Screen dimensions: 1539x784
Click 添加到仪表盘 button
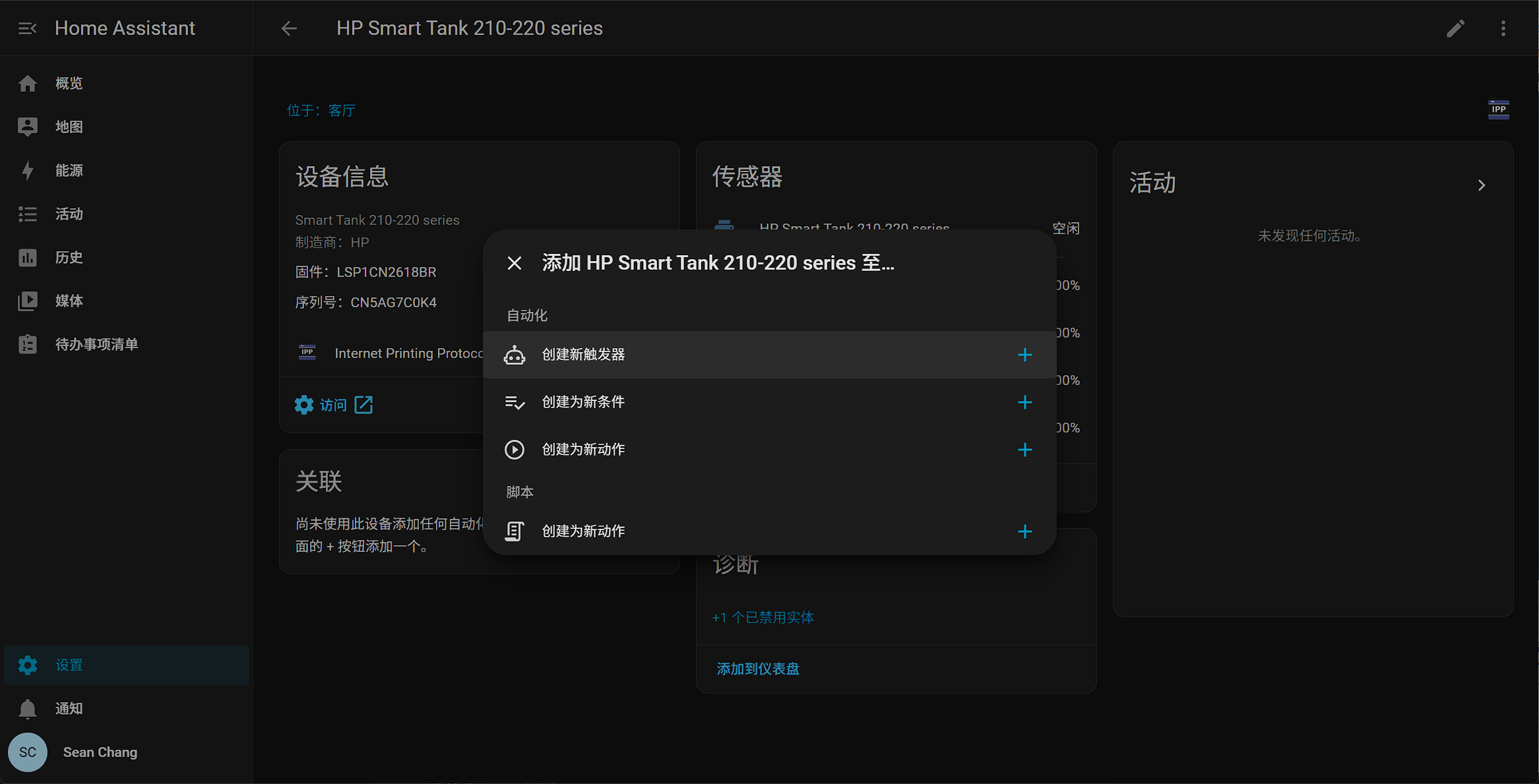coord(758,669)
